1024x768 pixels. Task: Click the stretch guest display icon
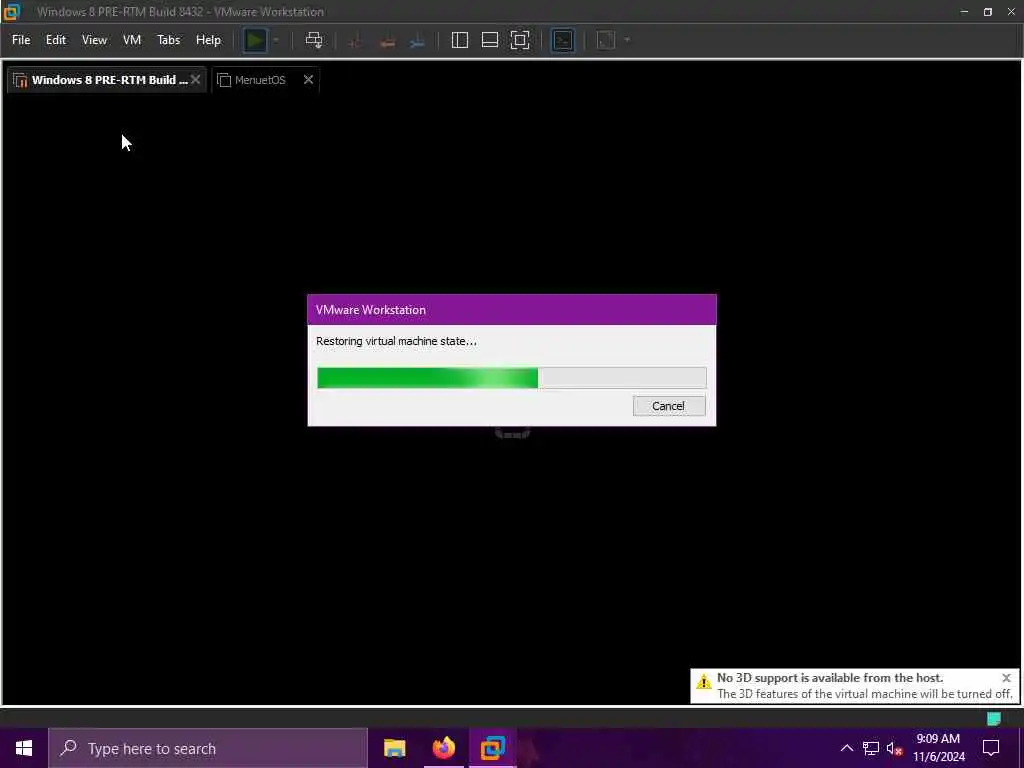[606, 40]
